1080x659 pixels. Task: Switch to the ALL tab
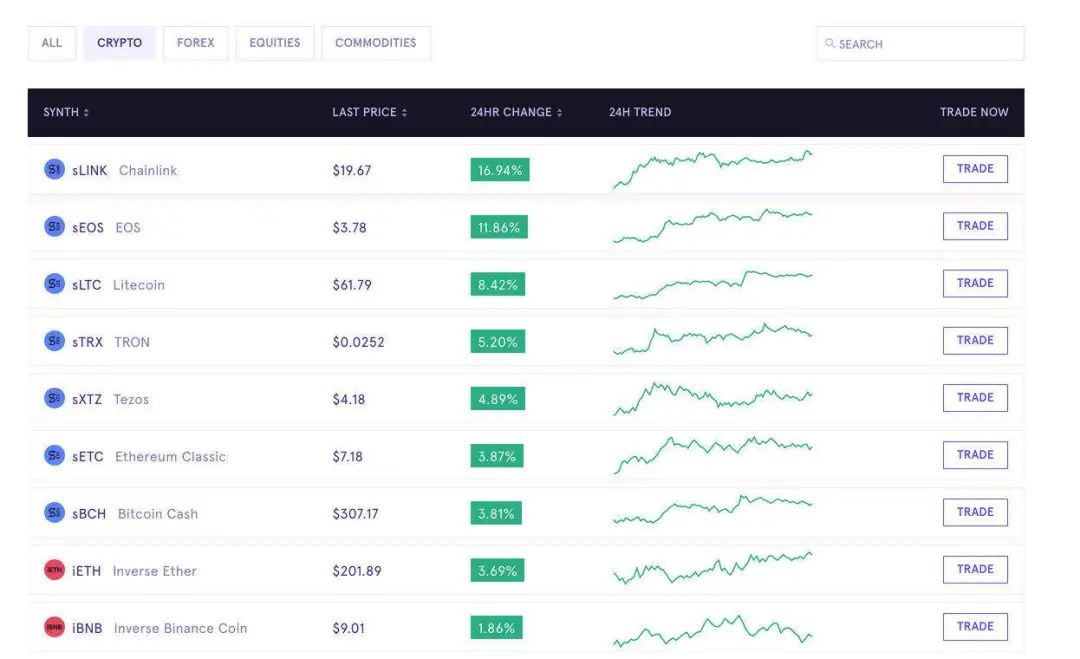52,43
